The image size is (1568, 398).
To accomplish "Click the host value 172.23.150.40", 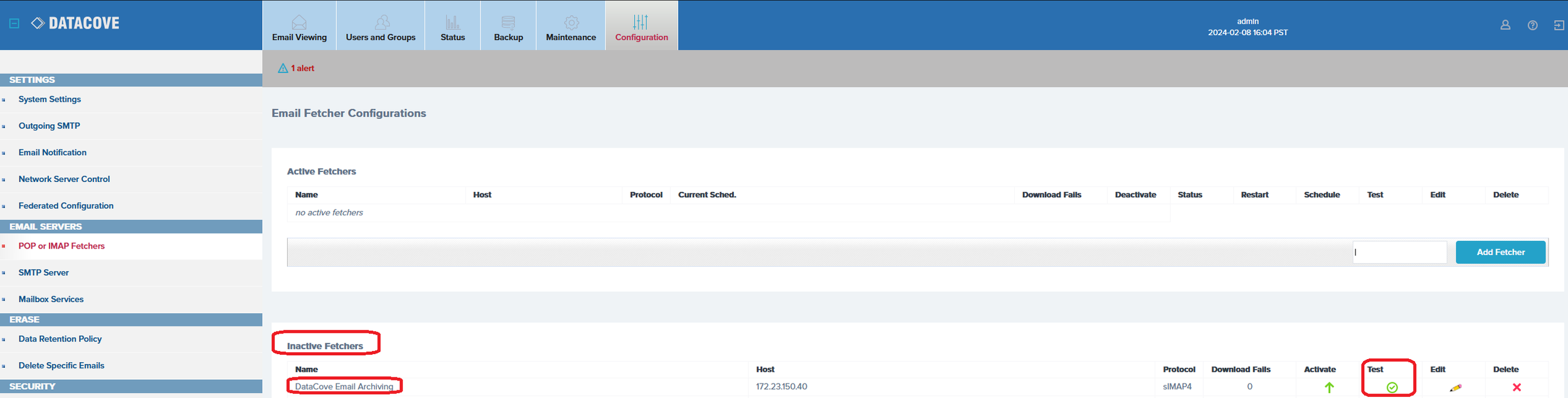I will (781, 387).
